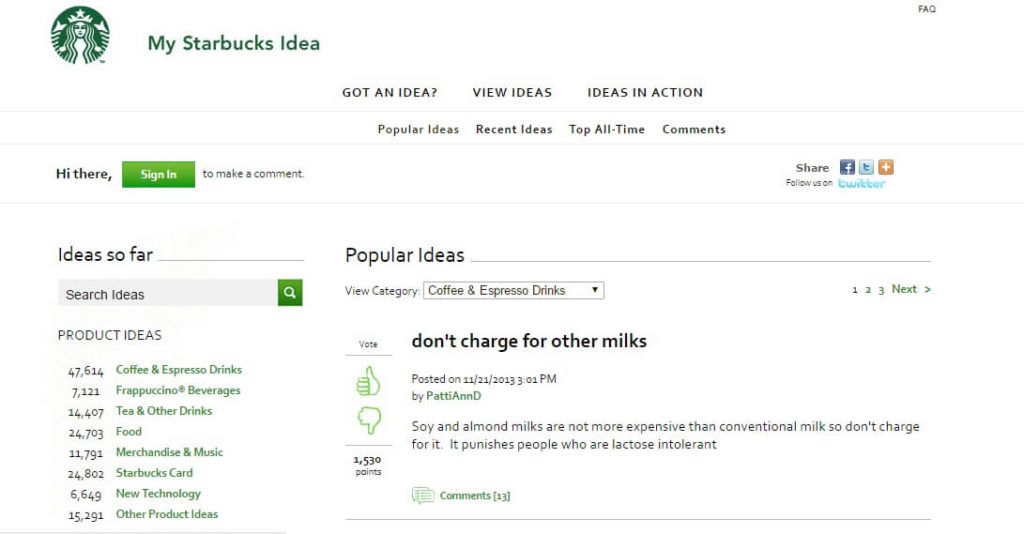This screenshot has height=534, width=1024.
Task: Switch to the Popular Ideas tab
Action: coord(418,129)
